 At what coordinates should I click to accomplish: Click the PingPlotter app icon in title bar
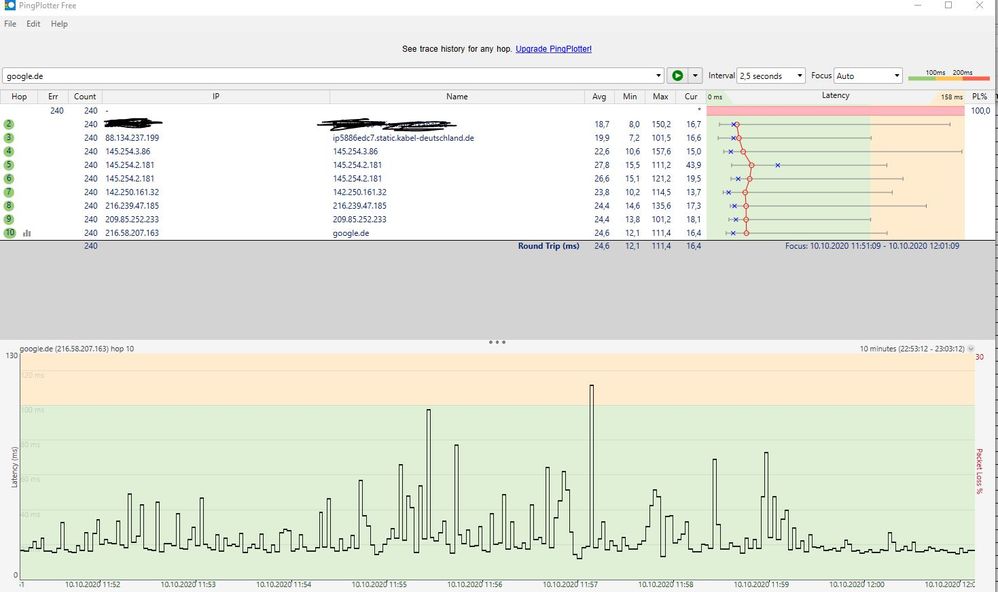[x=10, y=5]
